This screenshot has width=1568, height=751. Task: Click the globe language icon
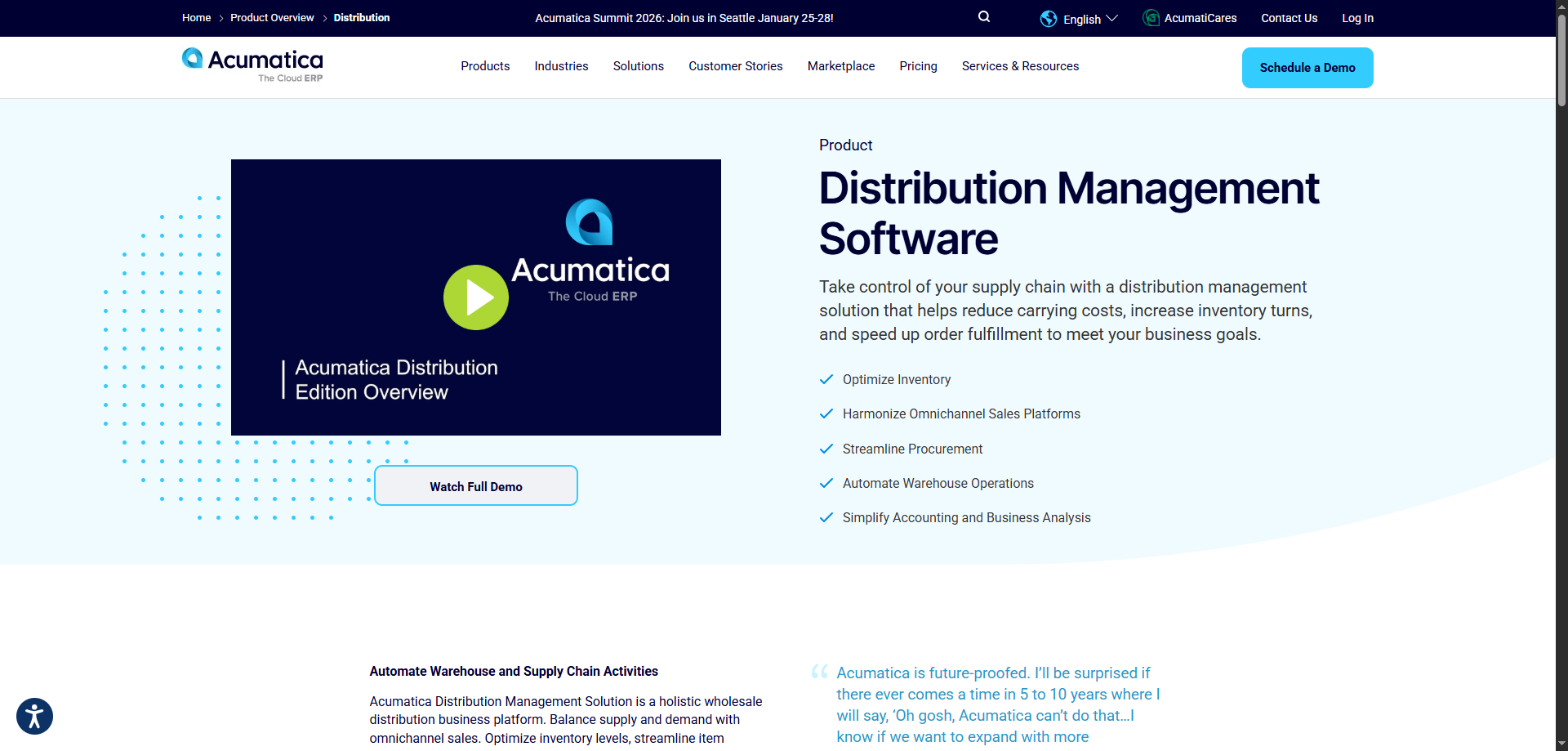click(x=1049, y=18)
